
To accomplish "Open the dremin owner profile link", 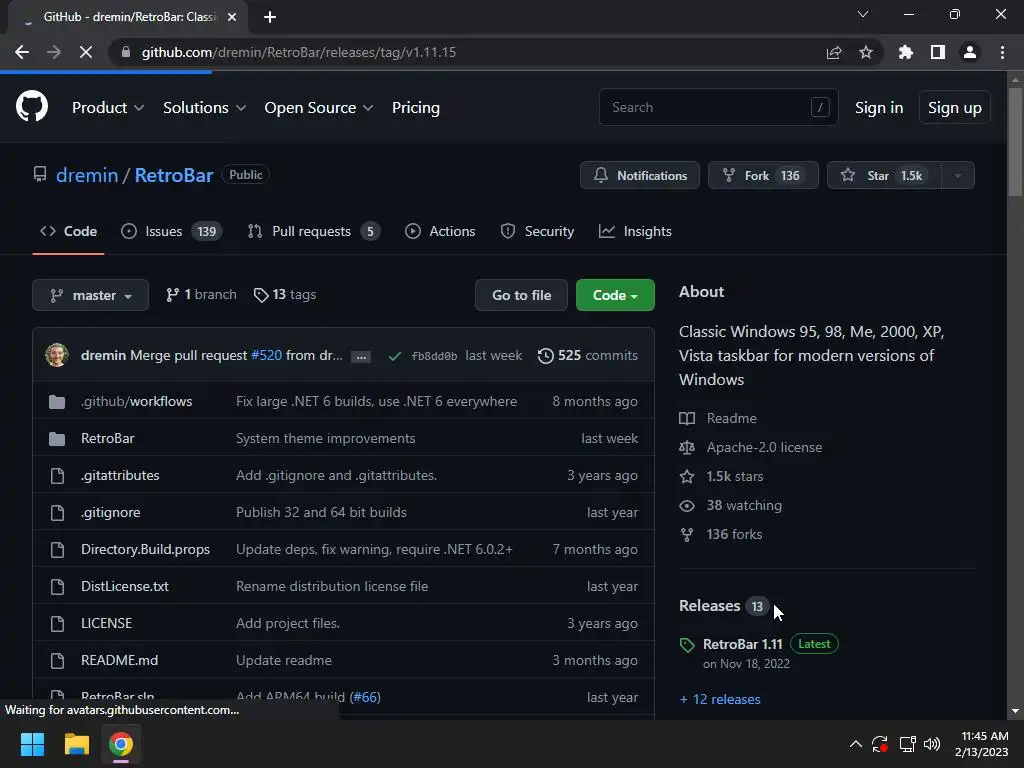I will [x=87, y=175].
